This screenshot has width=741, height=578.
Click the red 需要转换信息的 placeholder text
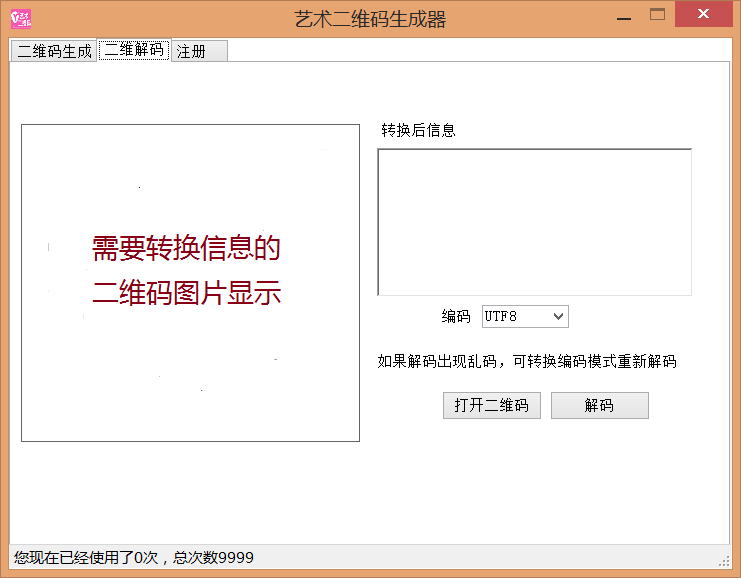click(186, 248)
